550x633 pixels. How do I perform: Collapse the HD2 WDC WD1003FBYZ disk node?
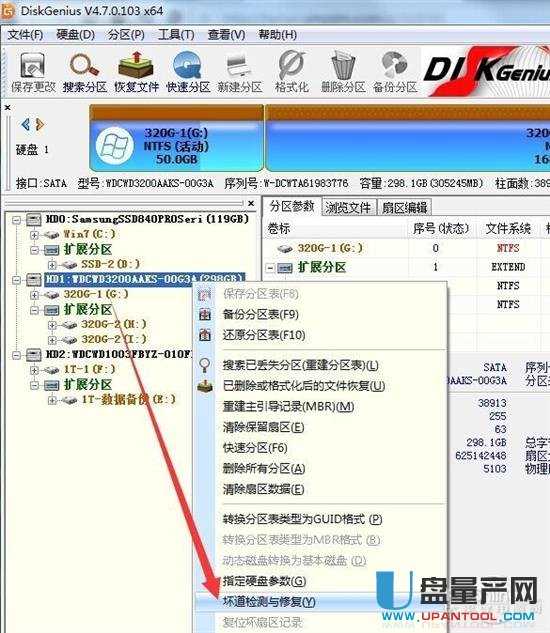coord(16,355)
